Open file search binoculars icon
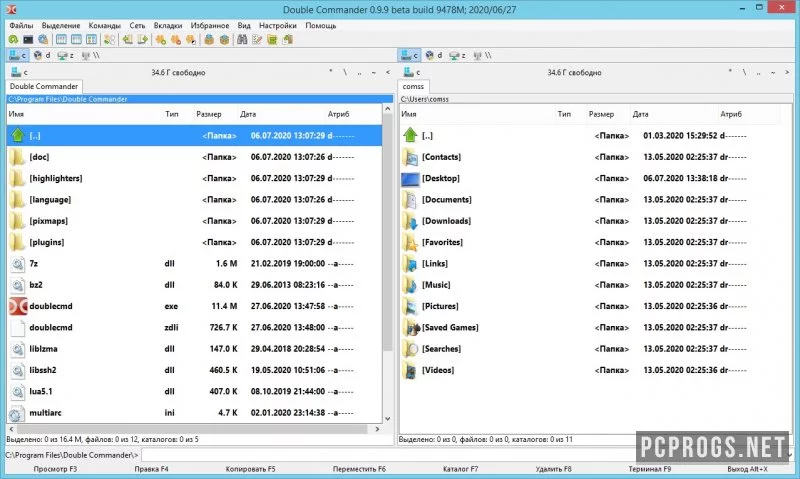800x479 pixels. tap(242, 40)
